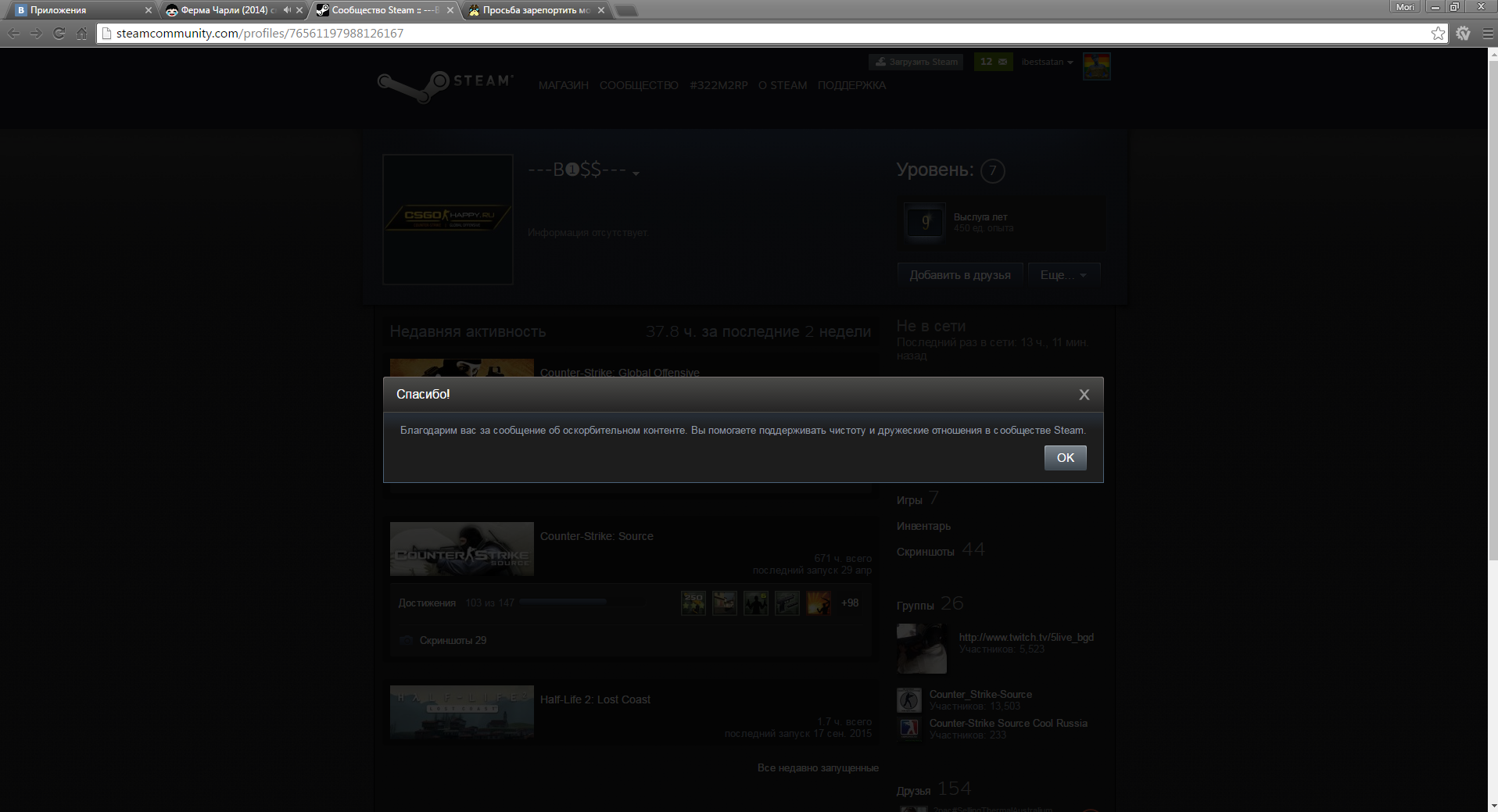
Task: Click the Counter-Strike Source Cool Russia group icon
Action: pyautogui.click(x=909, y=728)
